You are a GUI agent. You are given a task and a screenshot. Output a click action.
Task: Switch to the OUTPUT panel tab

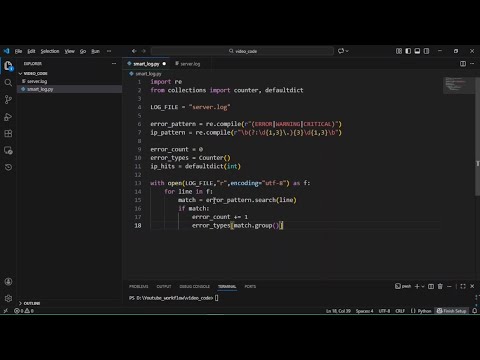(164, 286)
